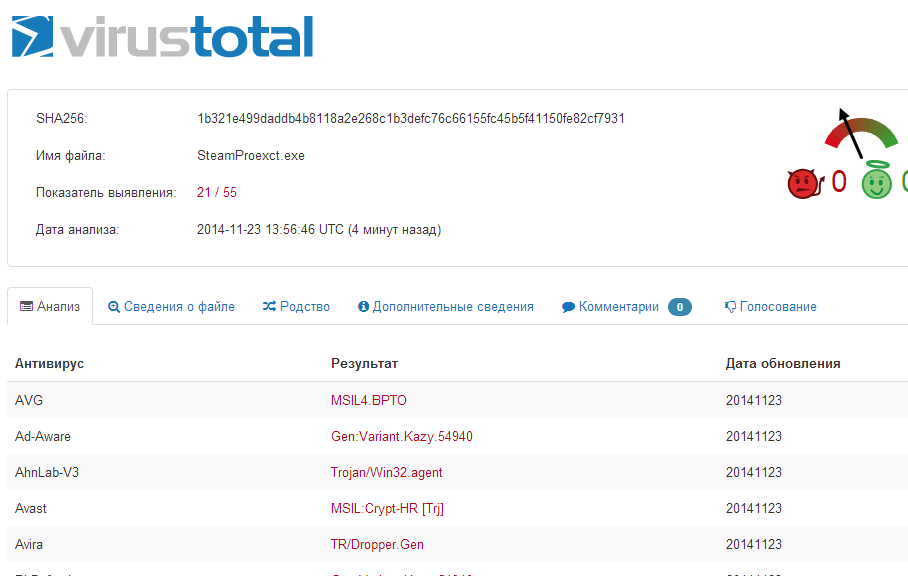Switch to the Сведения о файле tab
The height and width of the screenshot is (576, 908).
coord(171,306)
